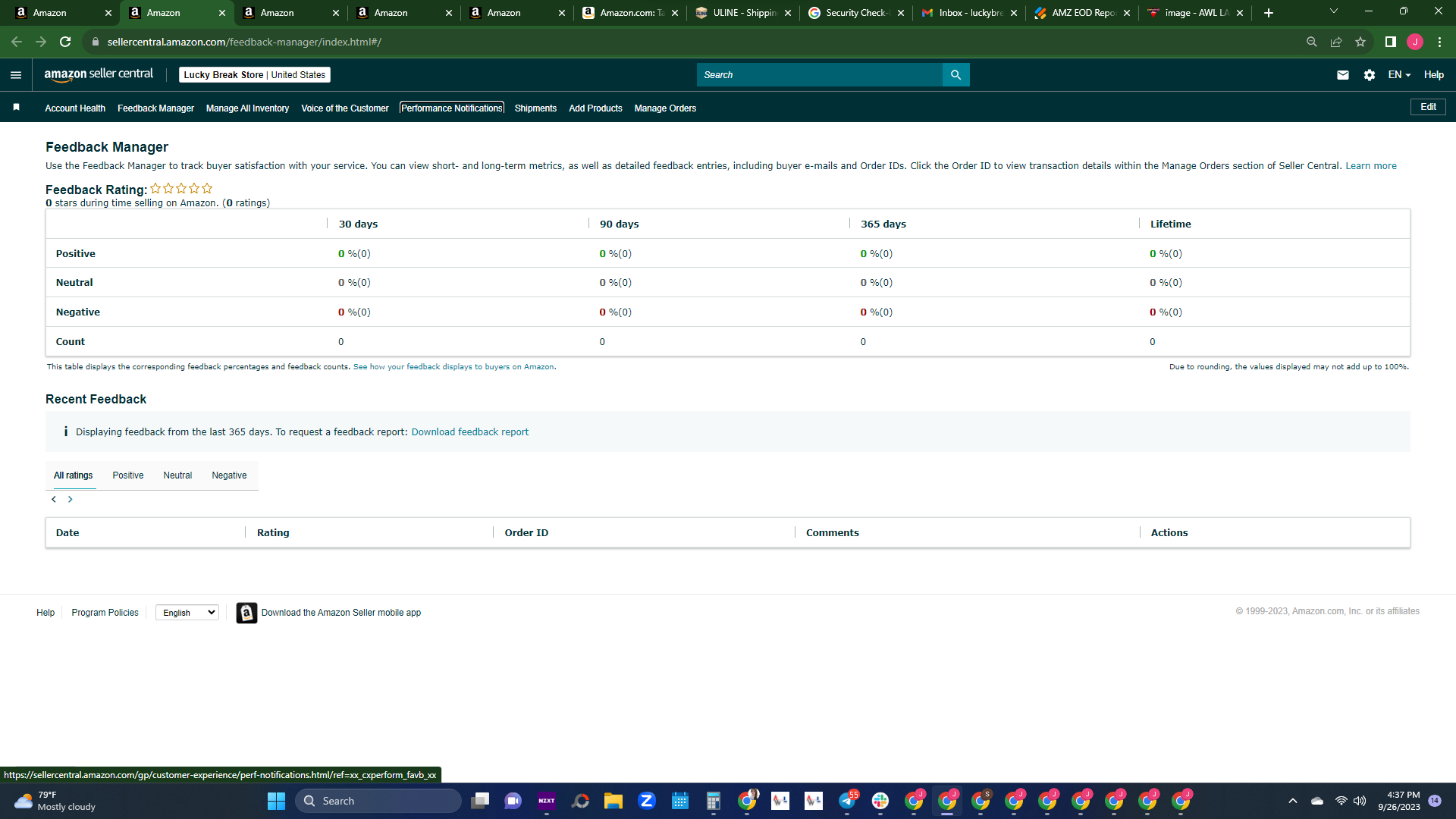Open Slack from the taskbar
The width and height of the screenshot is (1456, 819).
point(880,801)
